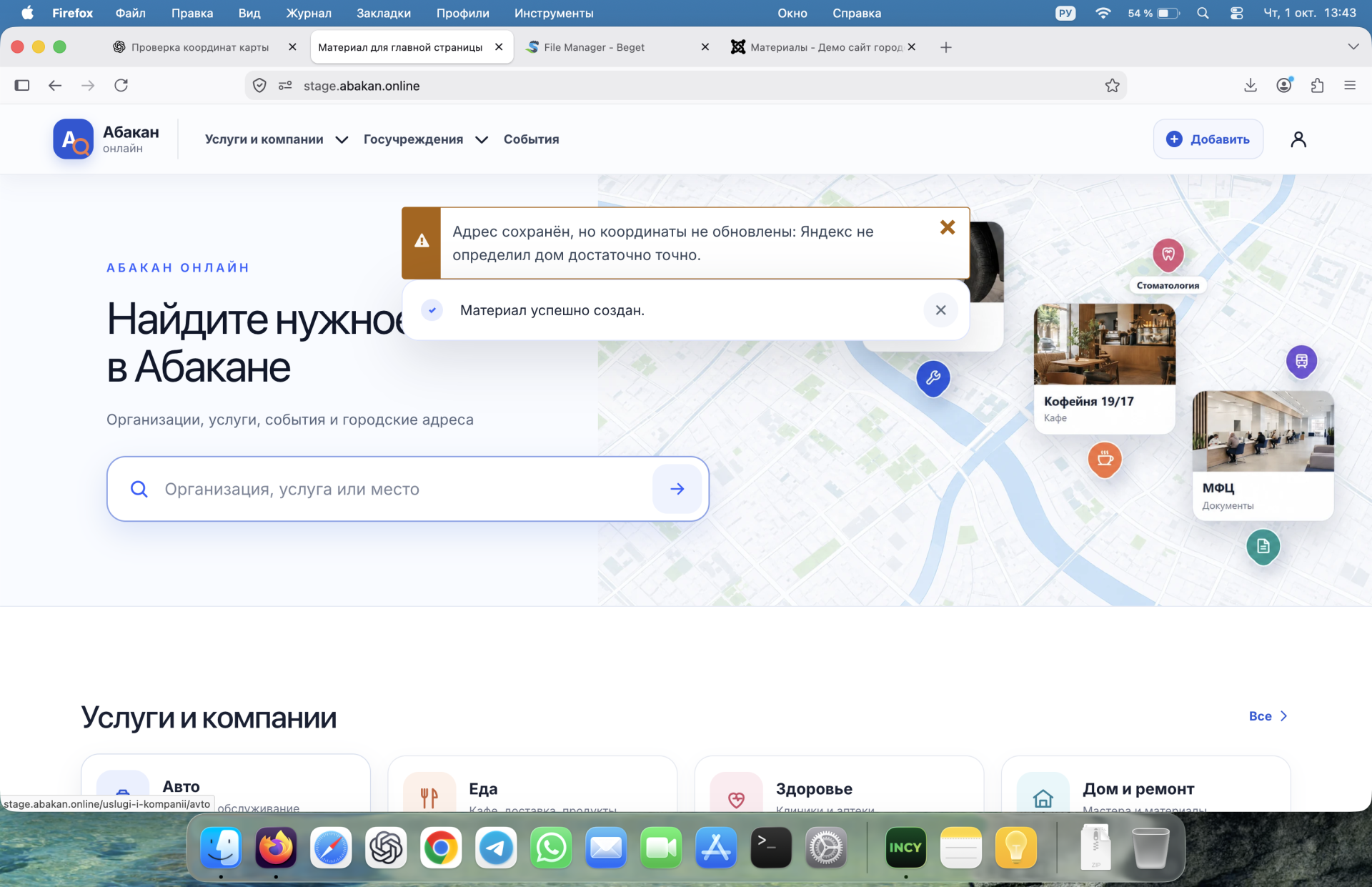Open the 'События' nav link
Screen dimensions: 1372x887
pos(531,139)
